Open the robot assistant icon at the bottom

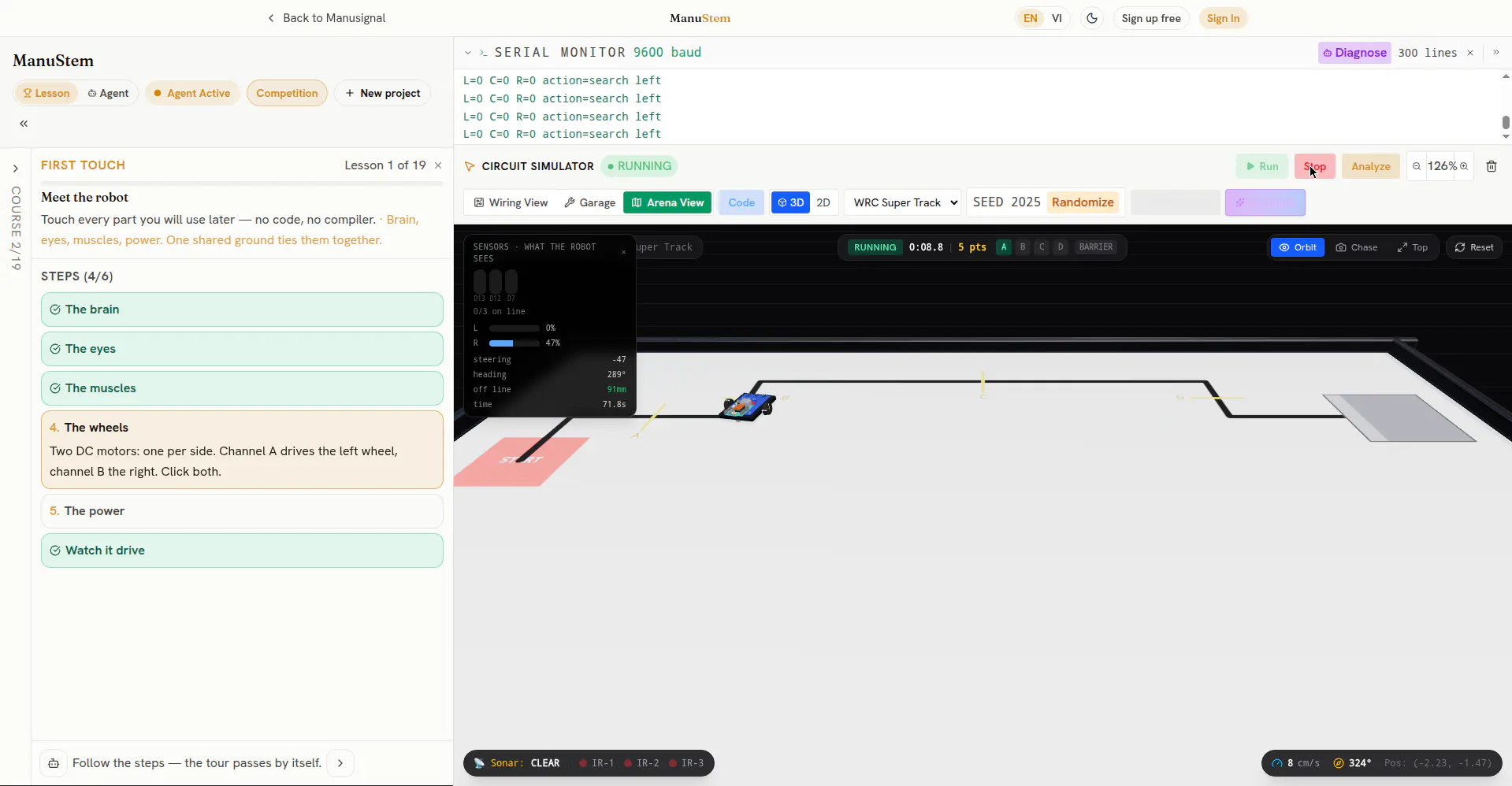click(54, 763)
